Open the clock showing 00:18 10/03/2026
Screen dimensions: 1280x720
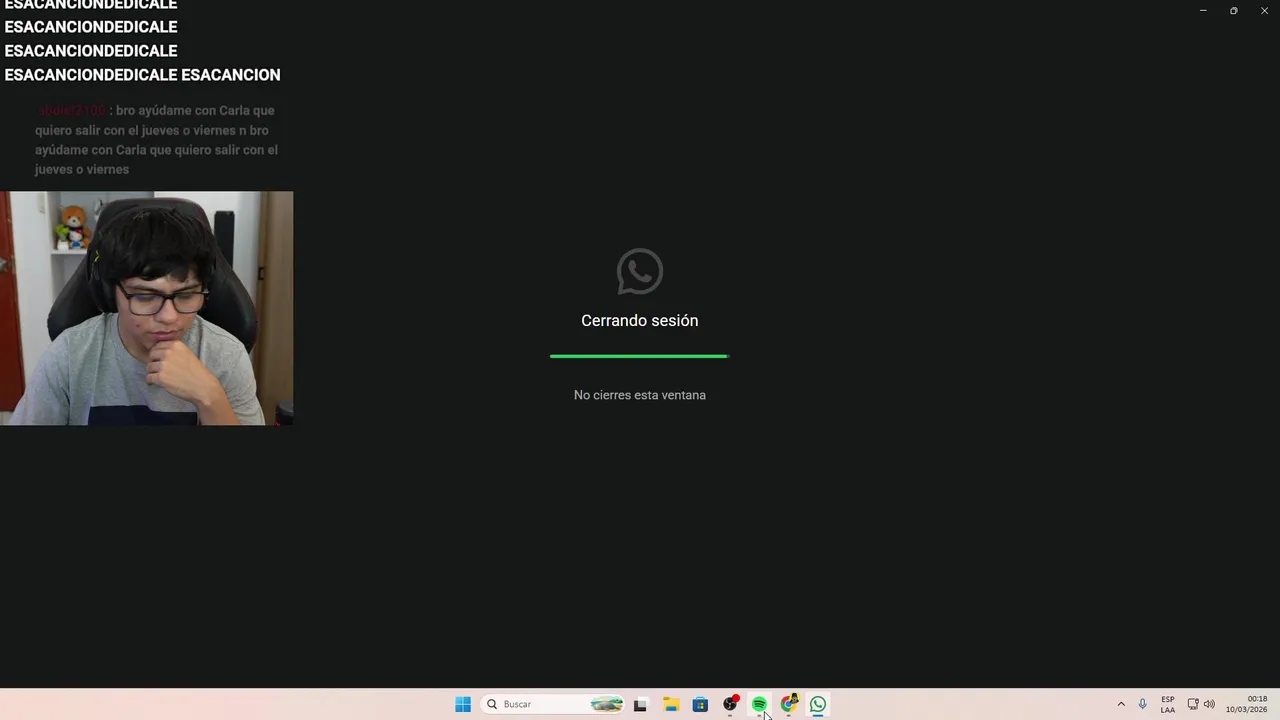pyautogui.click(x=1247, y=704)
